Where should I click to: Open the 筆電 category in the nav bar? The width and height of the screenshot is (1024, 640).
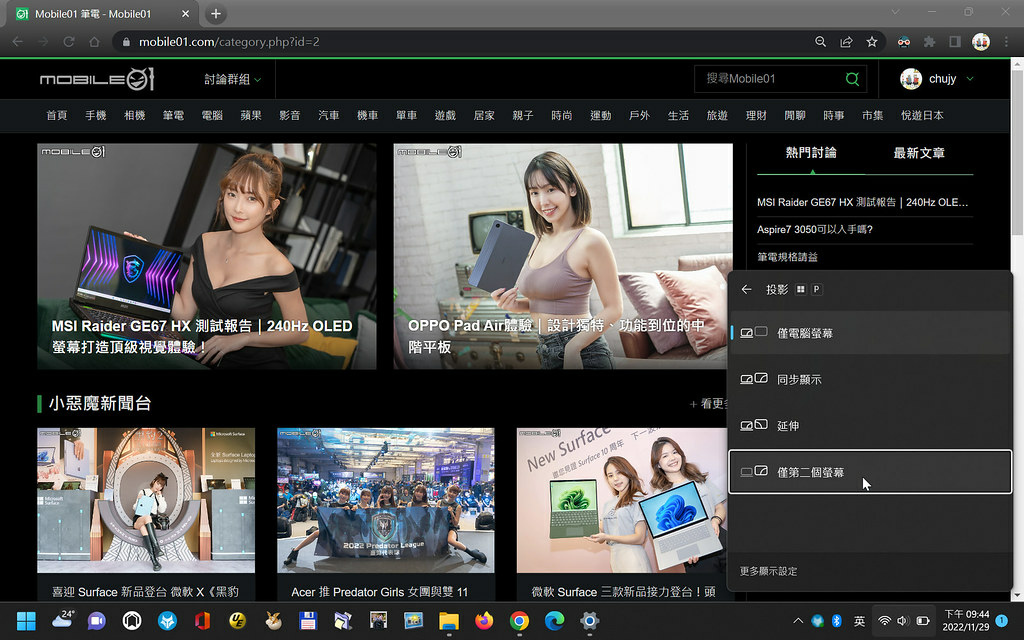point(173,116)
